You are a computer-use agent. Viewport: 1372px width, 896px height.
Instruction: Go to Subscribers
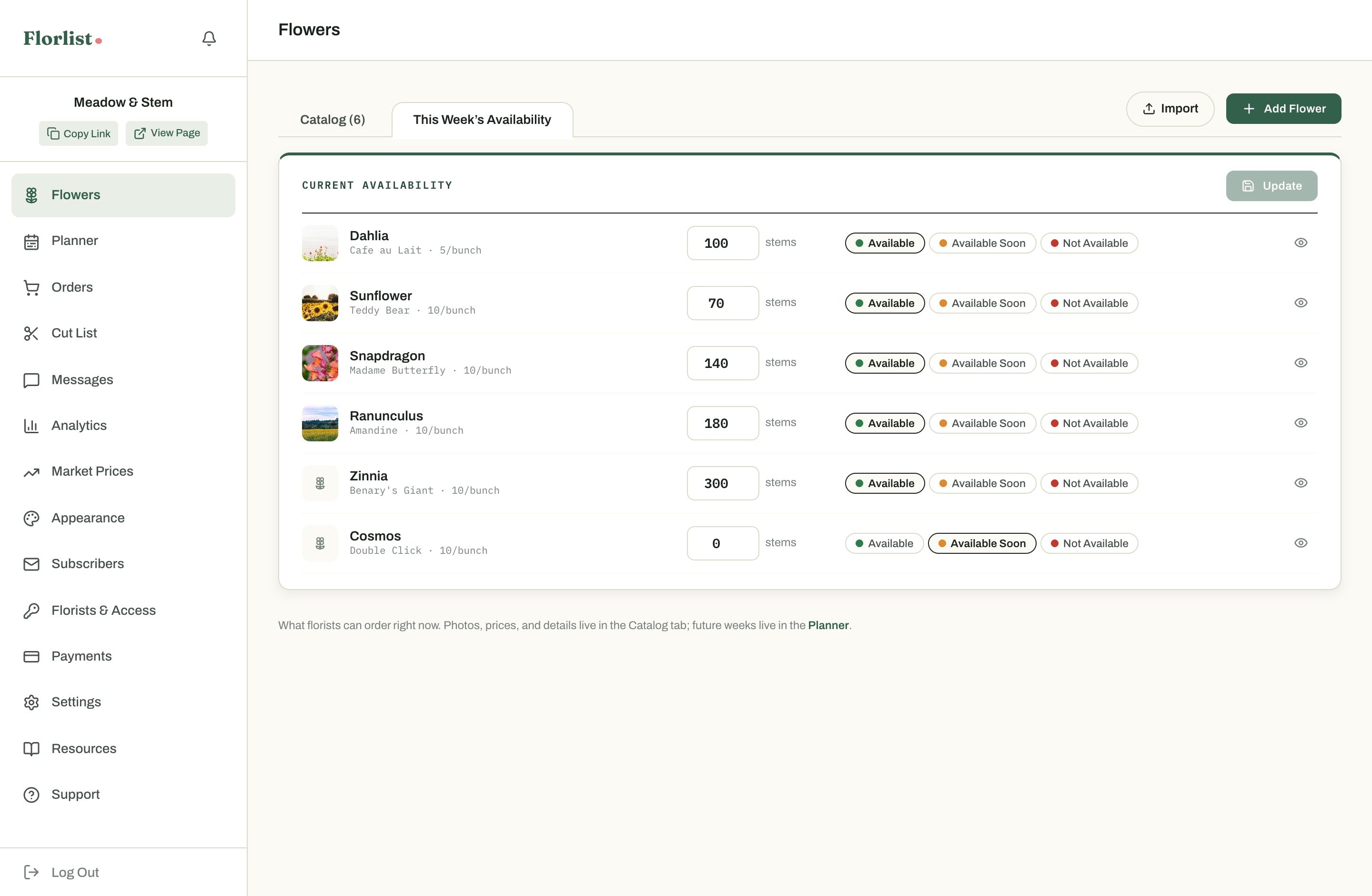pyautogui.click(x=123, y=564)
